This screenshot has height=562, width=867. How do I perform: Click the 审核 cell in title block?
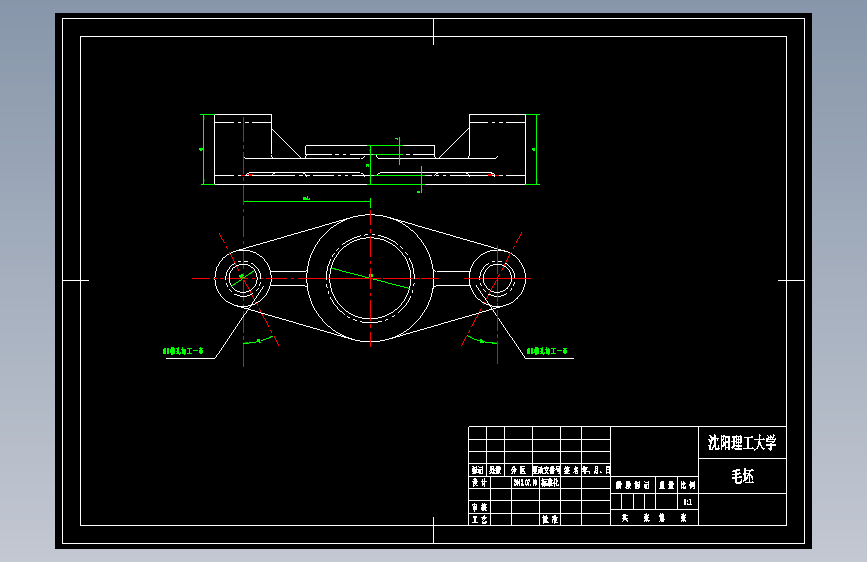(x=479, y=507)
